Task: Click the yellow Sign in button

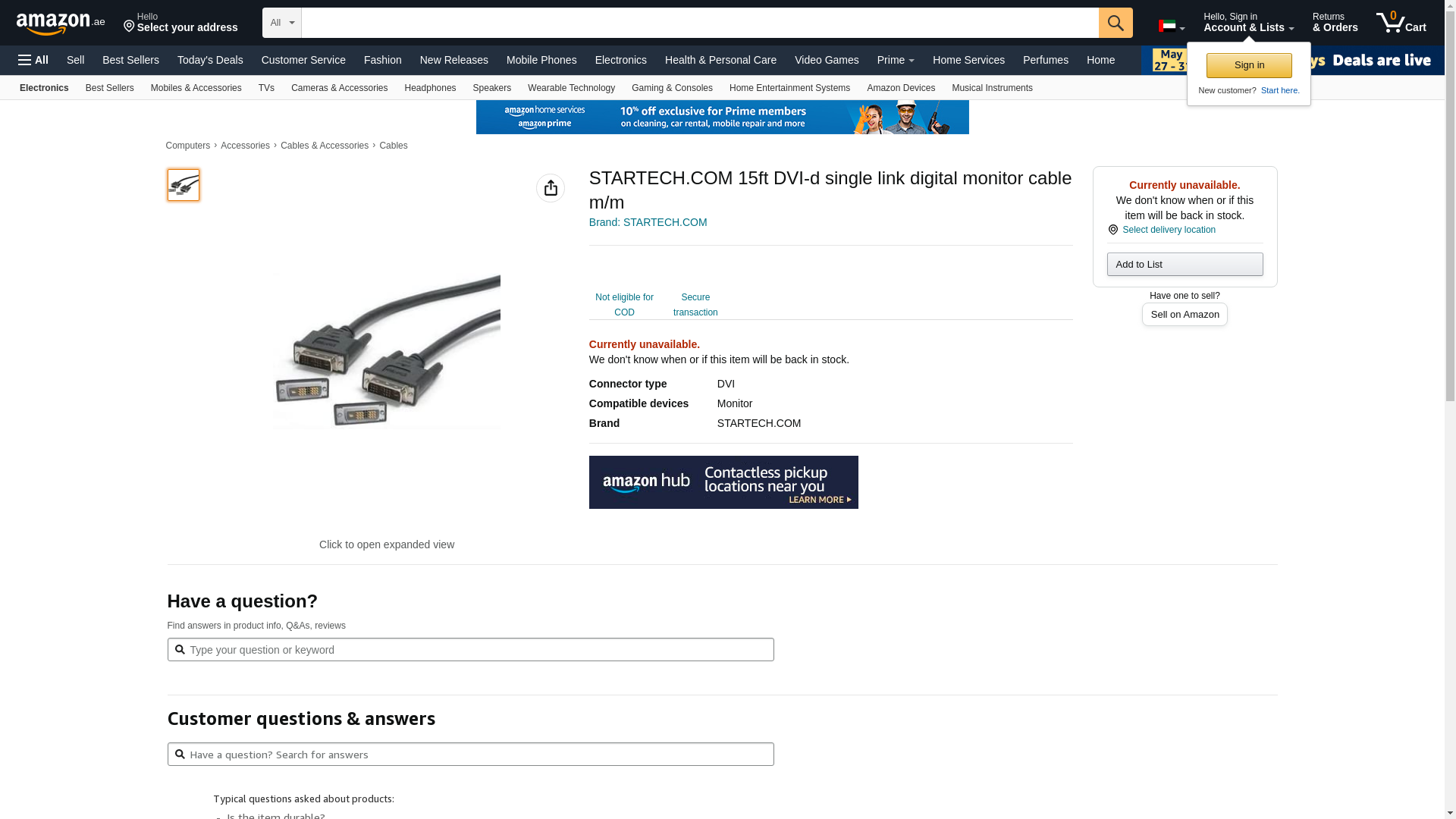Action: click(1248, 65)
